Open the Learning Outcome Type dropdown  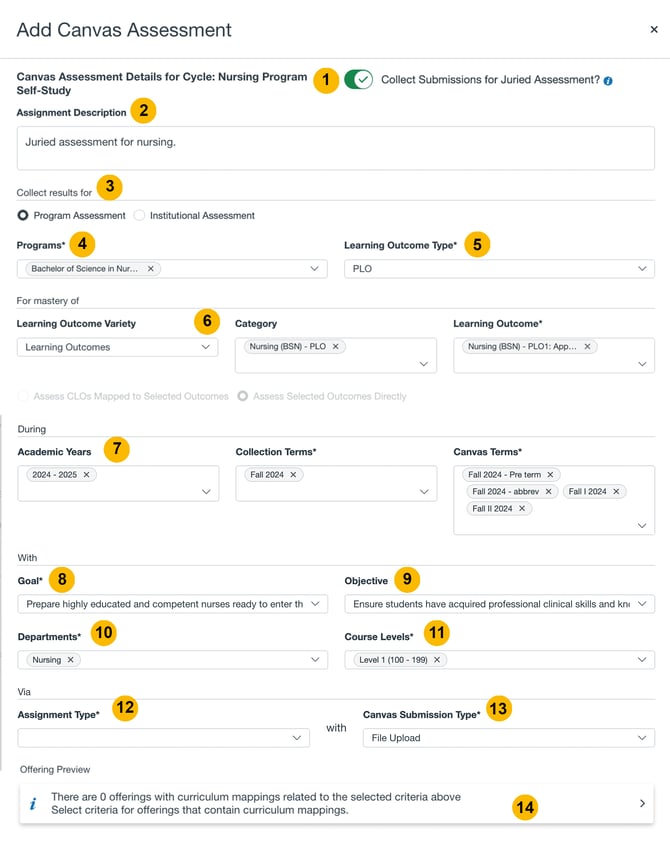pos(499,269)
